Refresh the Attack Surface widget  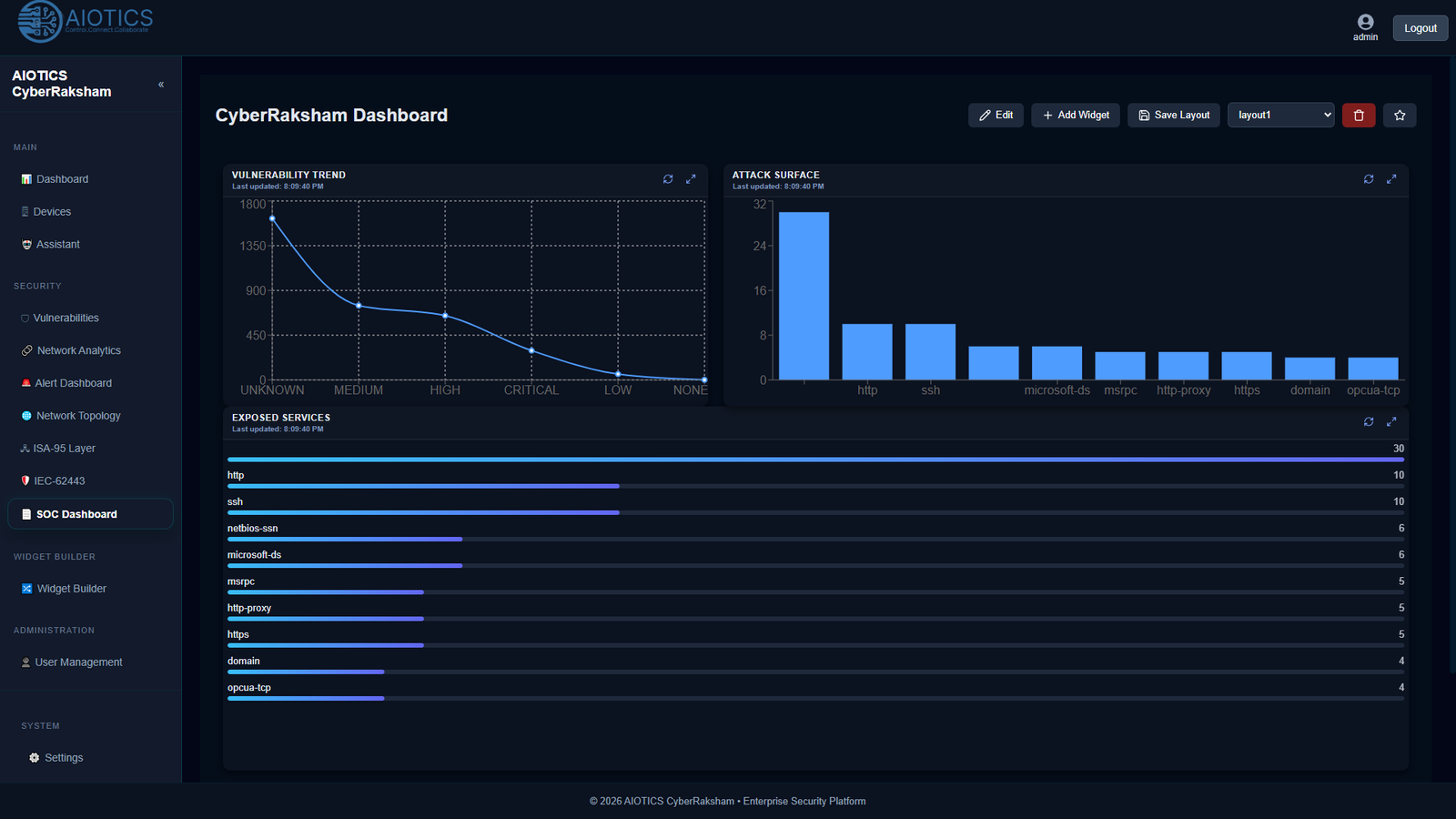point(1369,179)
